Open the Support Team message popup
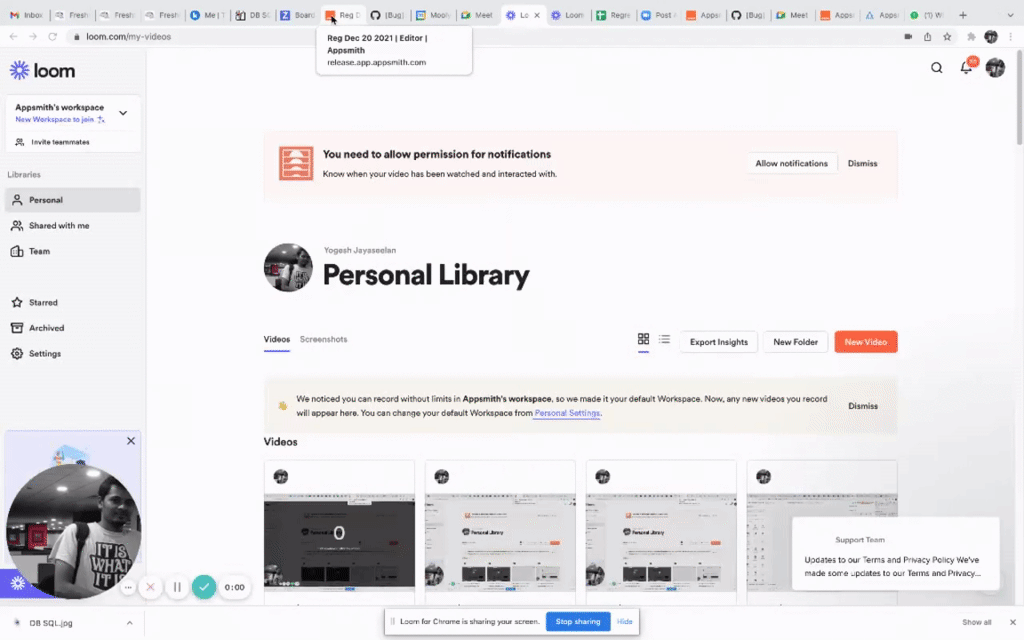1024x640 pixels. coord(895,554)
